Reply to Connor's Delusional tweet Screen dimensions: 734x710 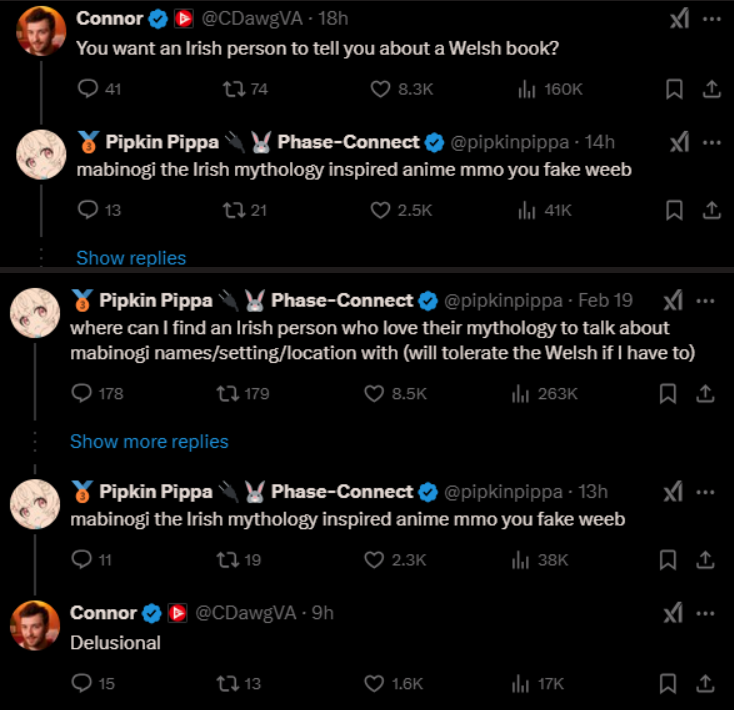(x=82, y=684)
